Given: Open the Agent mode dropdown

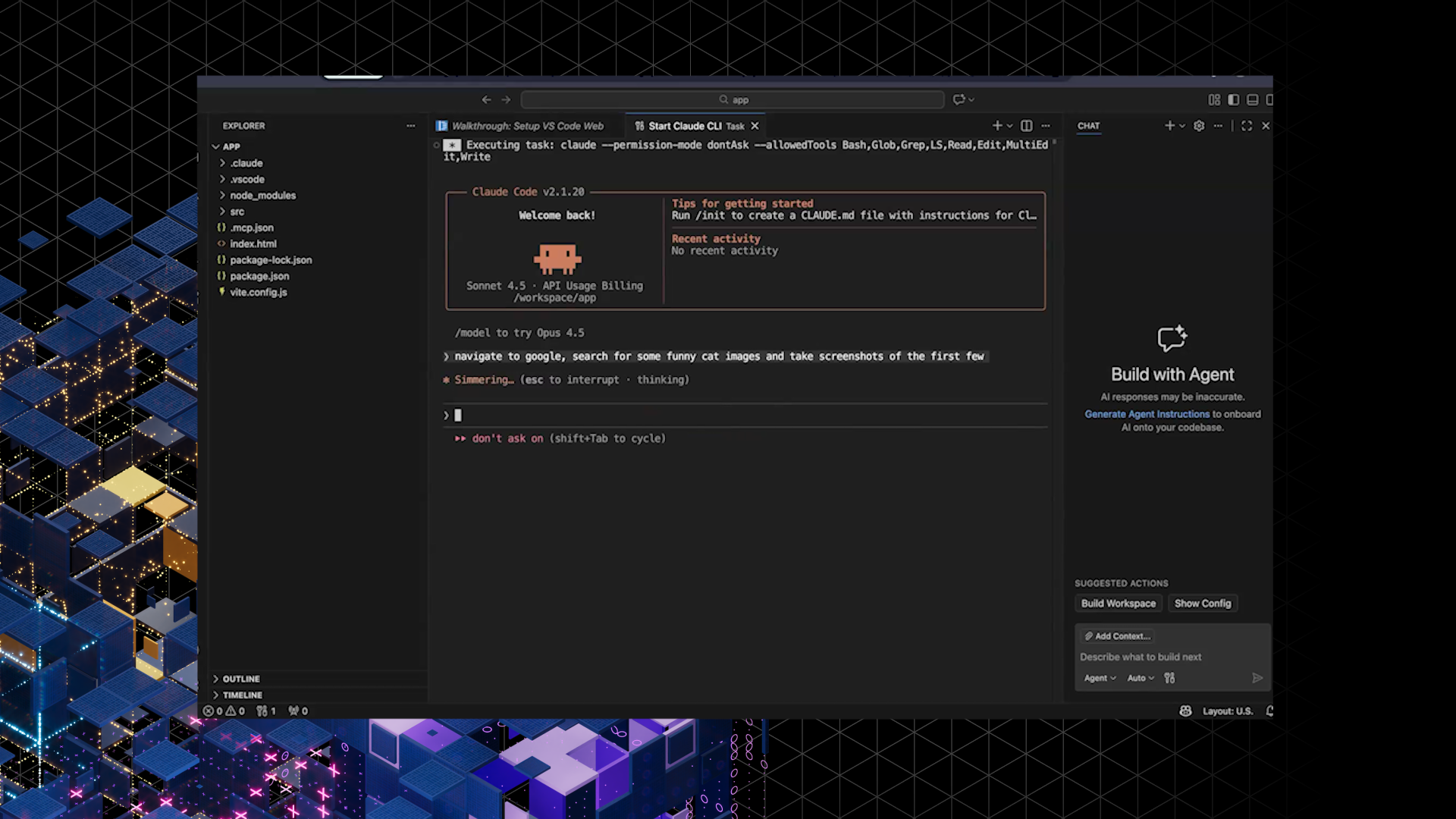Looking at the screenshot, I should (x=1100, y=678).
